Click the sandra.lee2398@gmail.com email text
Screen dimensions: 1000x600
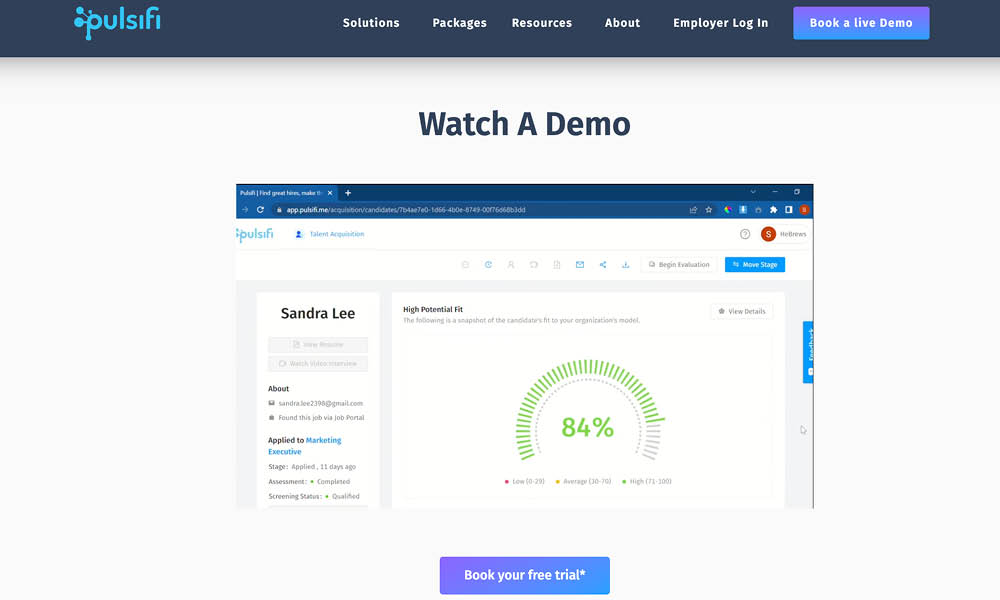[x=320, y=403]
